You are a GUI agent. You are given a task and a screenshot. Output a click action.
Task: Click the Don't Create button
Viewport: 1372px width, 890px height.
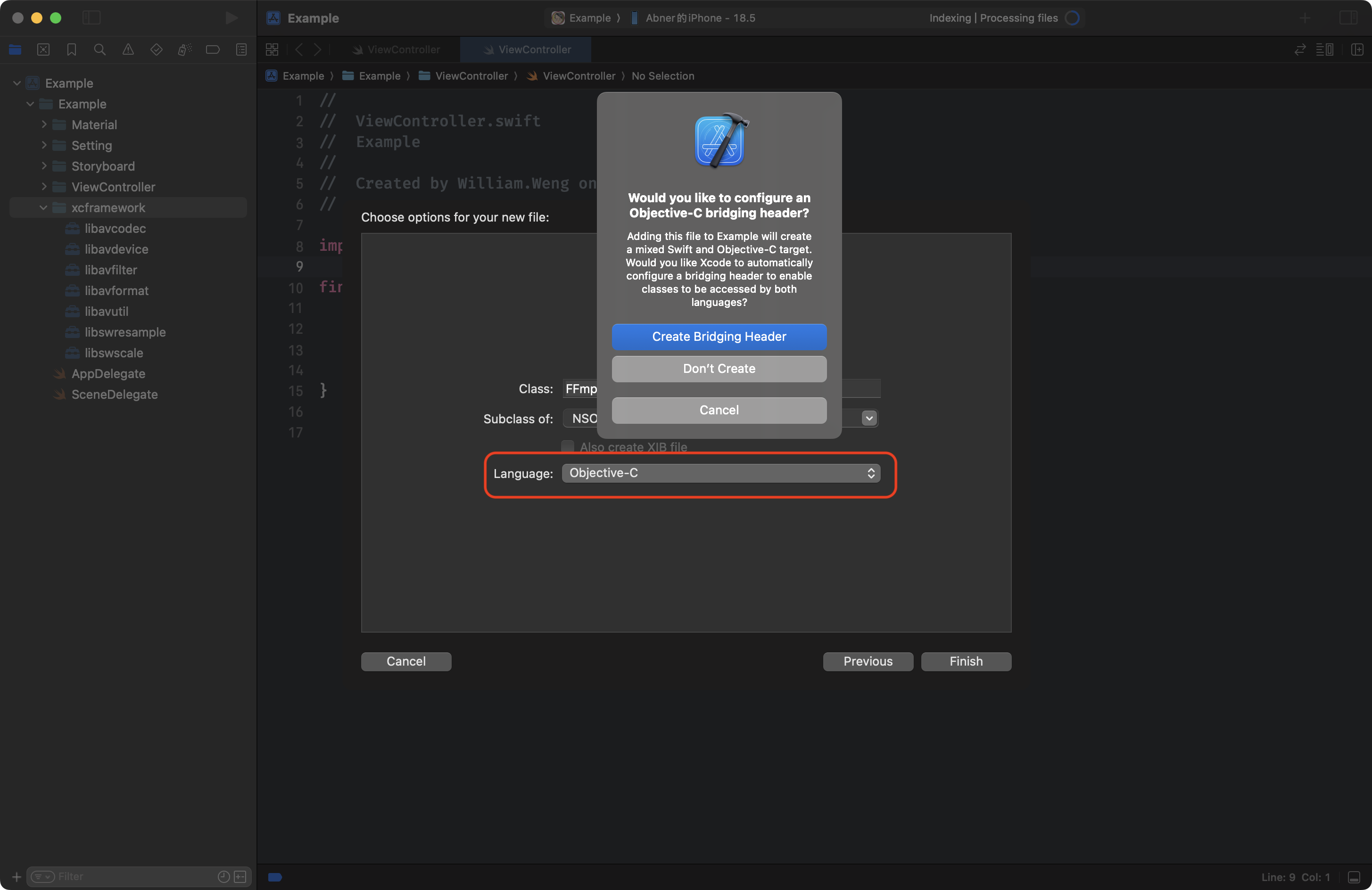point(719,369)
